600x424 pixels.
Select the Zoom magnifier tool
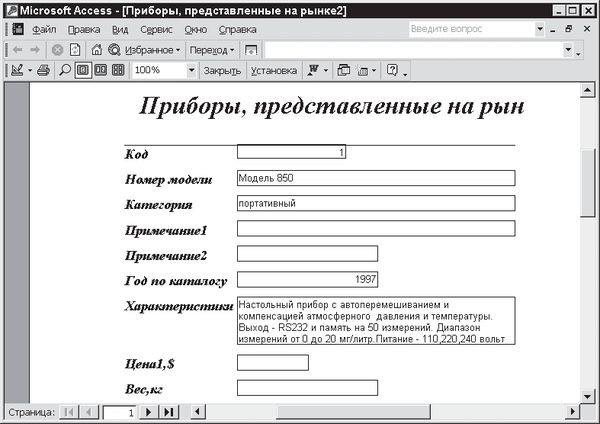(65, 70)
